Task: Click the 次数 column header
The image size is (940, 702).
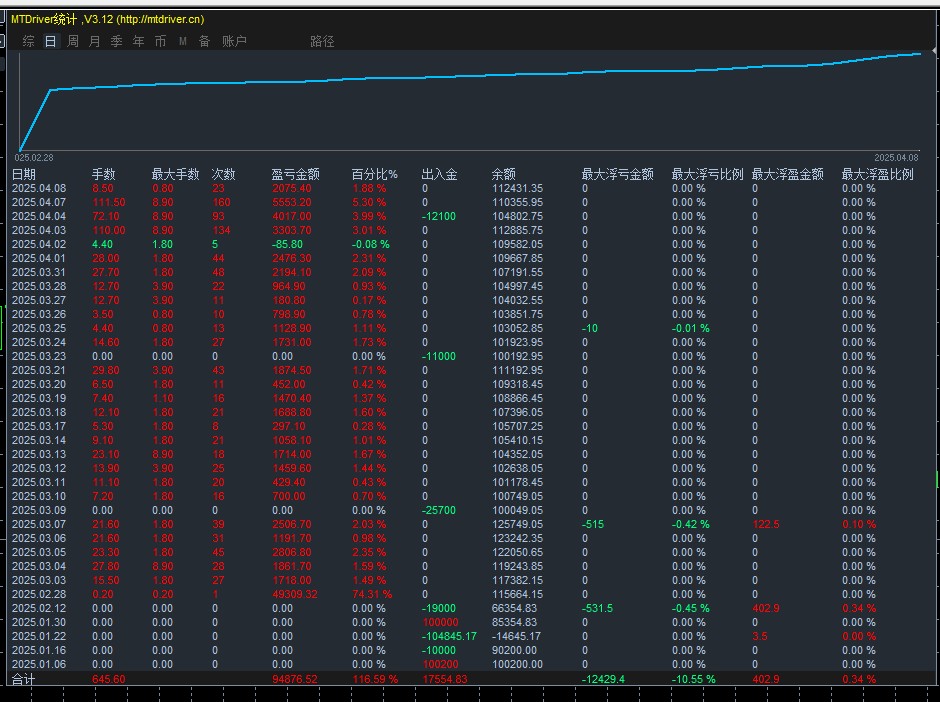Action: click(223, 174)
